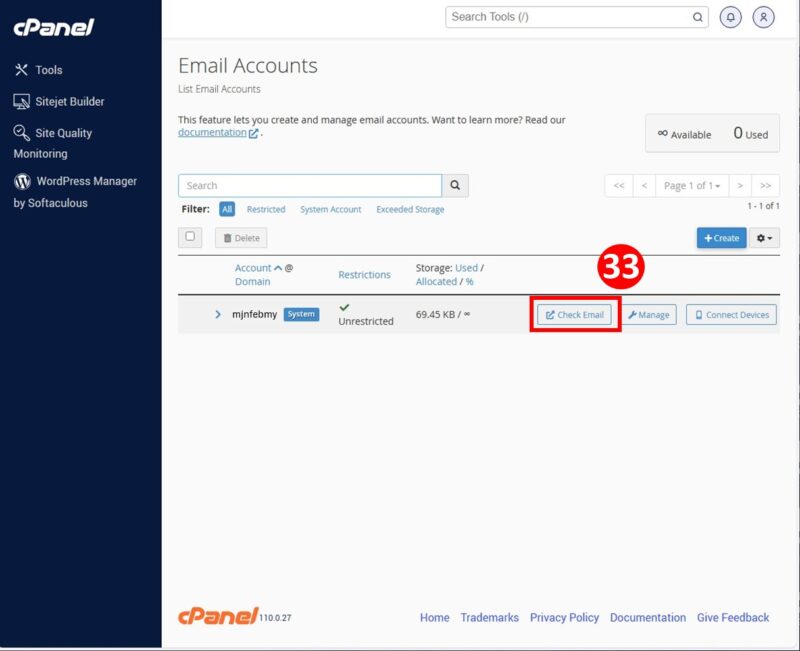
Task: Open the notifications bell
Action: [x=724, y=17]
